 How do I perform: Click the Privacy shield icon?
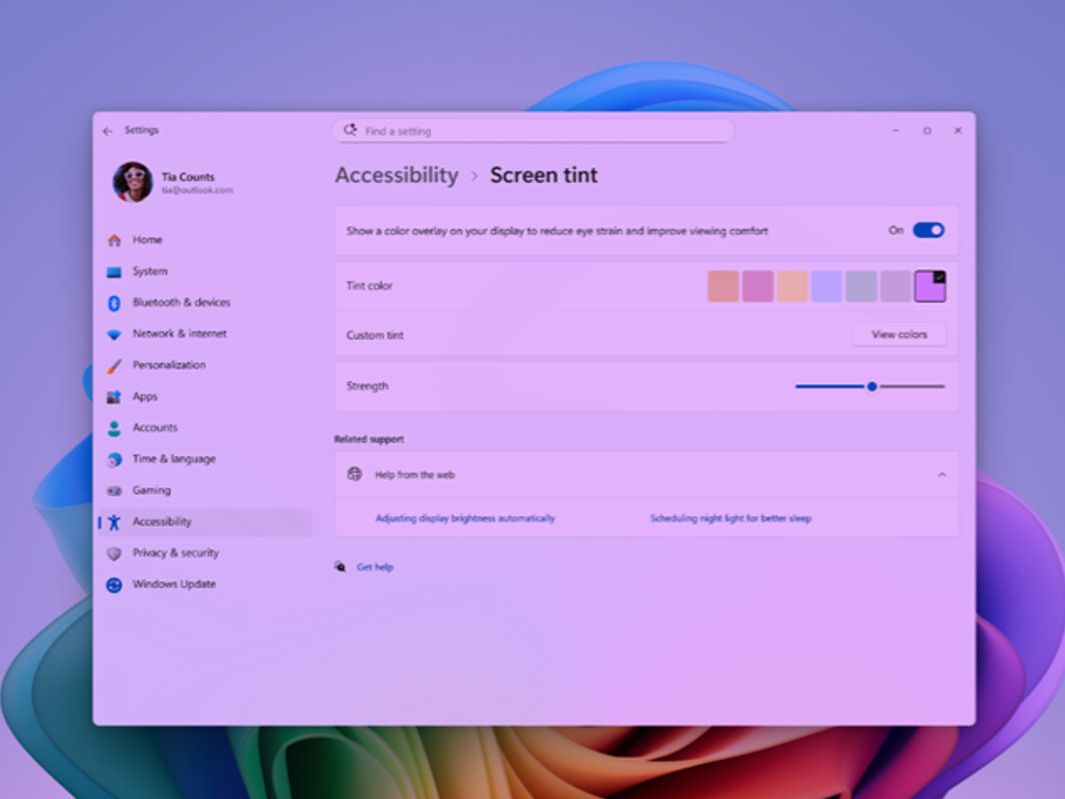(x=114, y=553)
